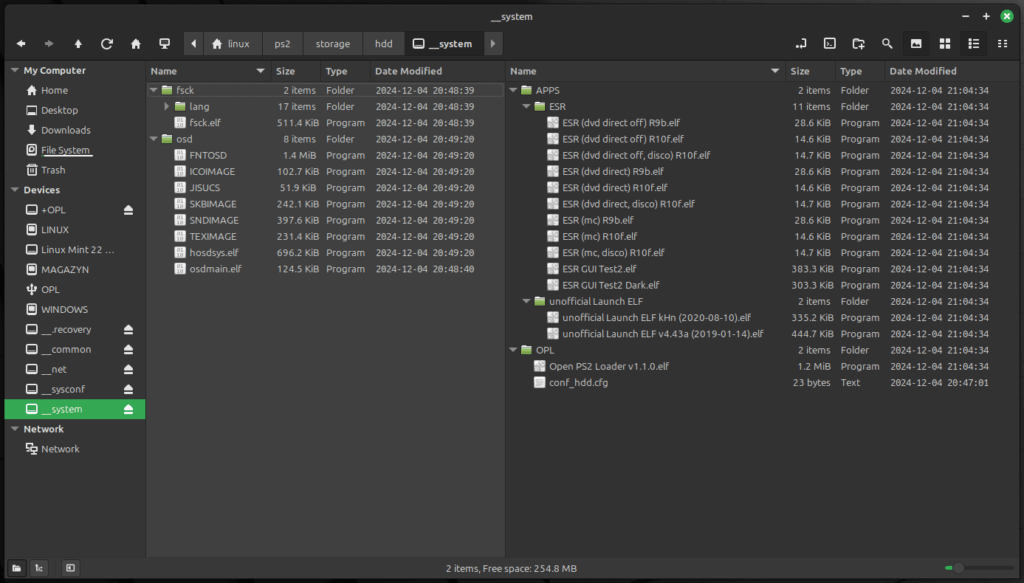Toggle the list view mode button
This screenshot has height=583, width=1024.
point(974,44)
